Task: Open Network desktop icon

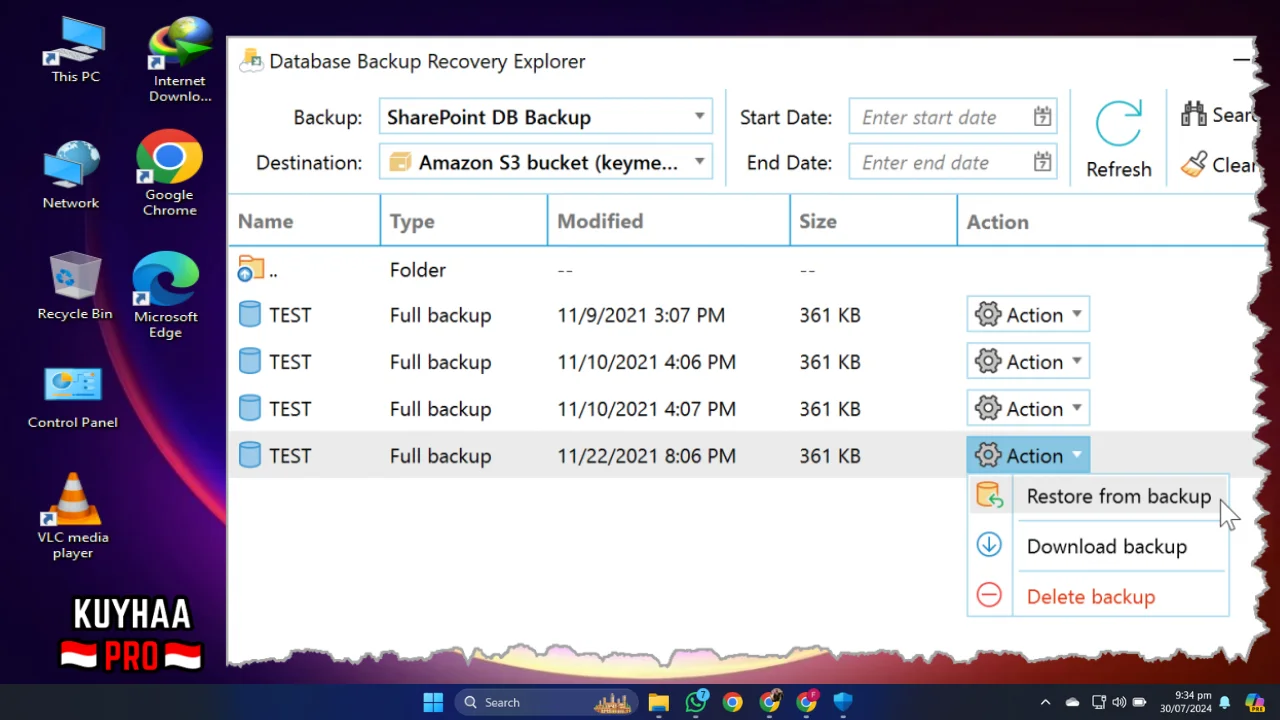Action: click(71, 176)
